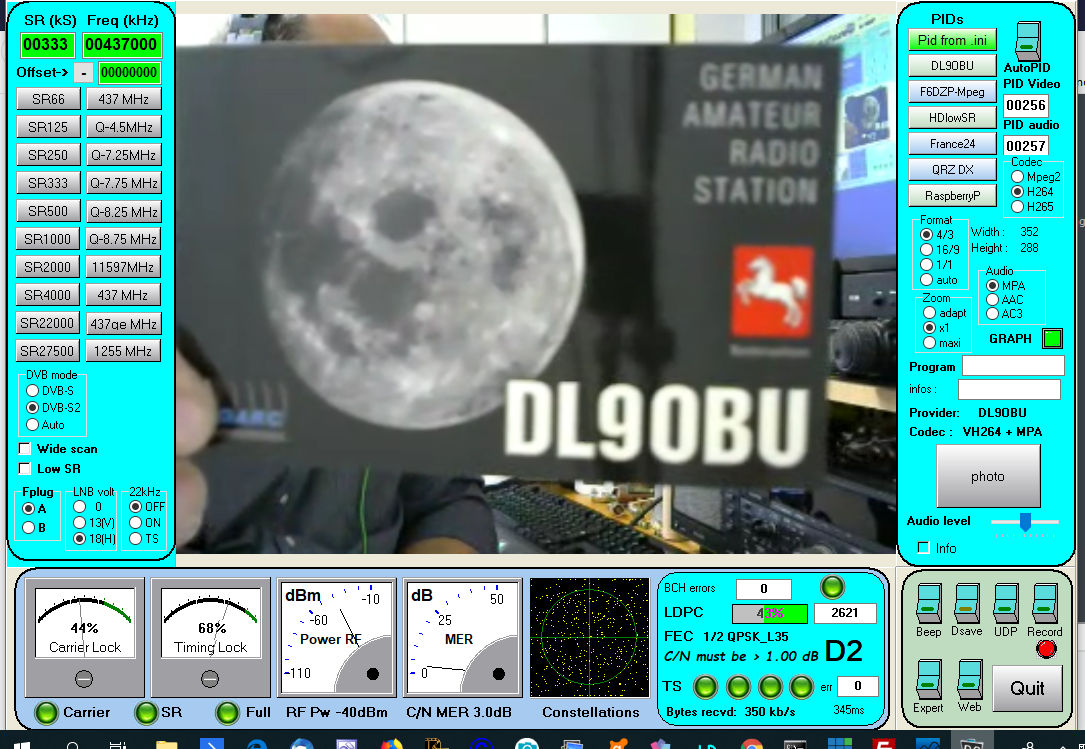Image resolution: width=1085 pixels, height=749 pixels.
Task: Click the Program text field
Action: click(1012, 366)
